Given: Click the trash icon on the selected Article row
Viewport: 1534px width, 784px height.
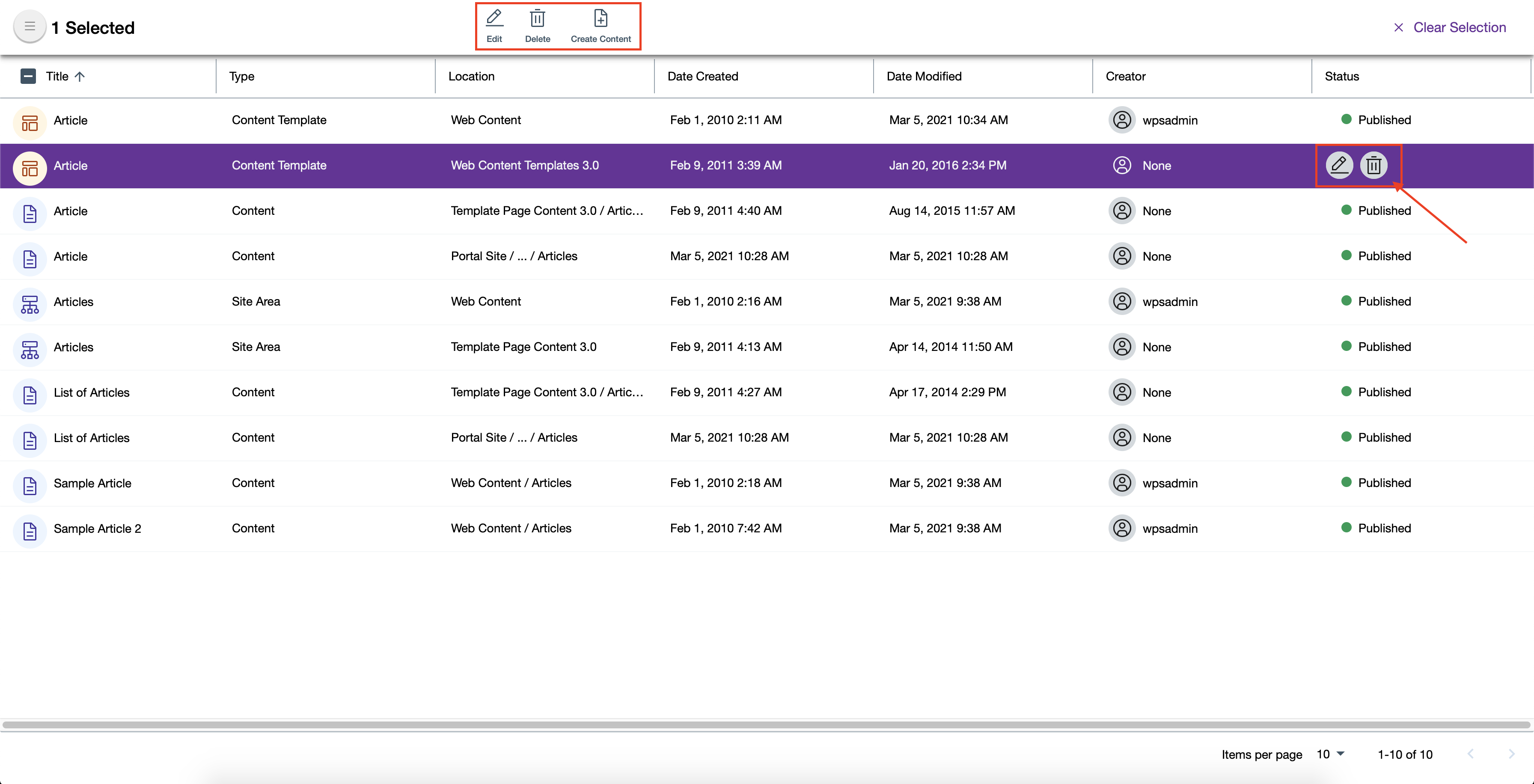Looking at the screenshot, I should (1373, 166).
